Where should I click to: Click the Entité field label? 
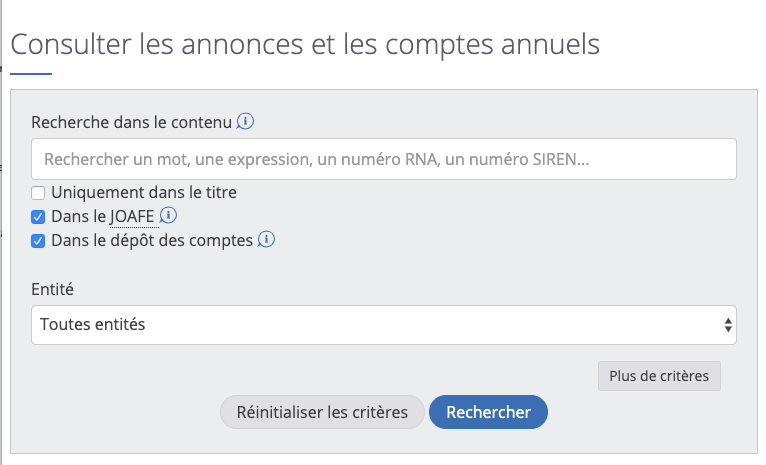(x=52, y=289)
